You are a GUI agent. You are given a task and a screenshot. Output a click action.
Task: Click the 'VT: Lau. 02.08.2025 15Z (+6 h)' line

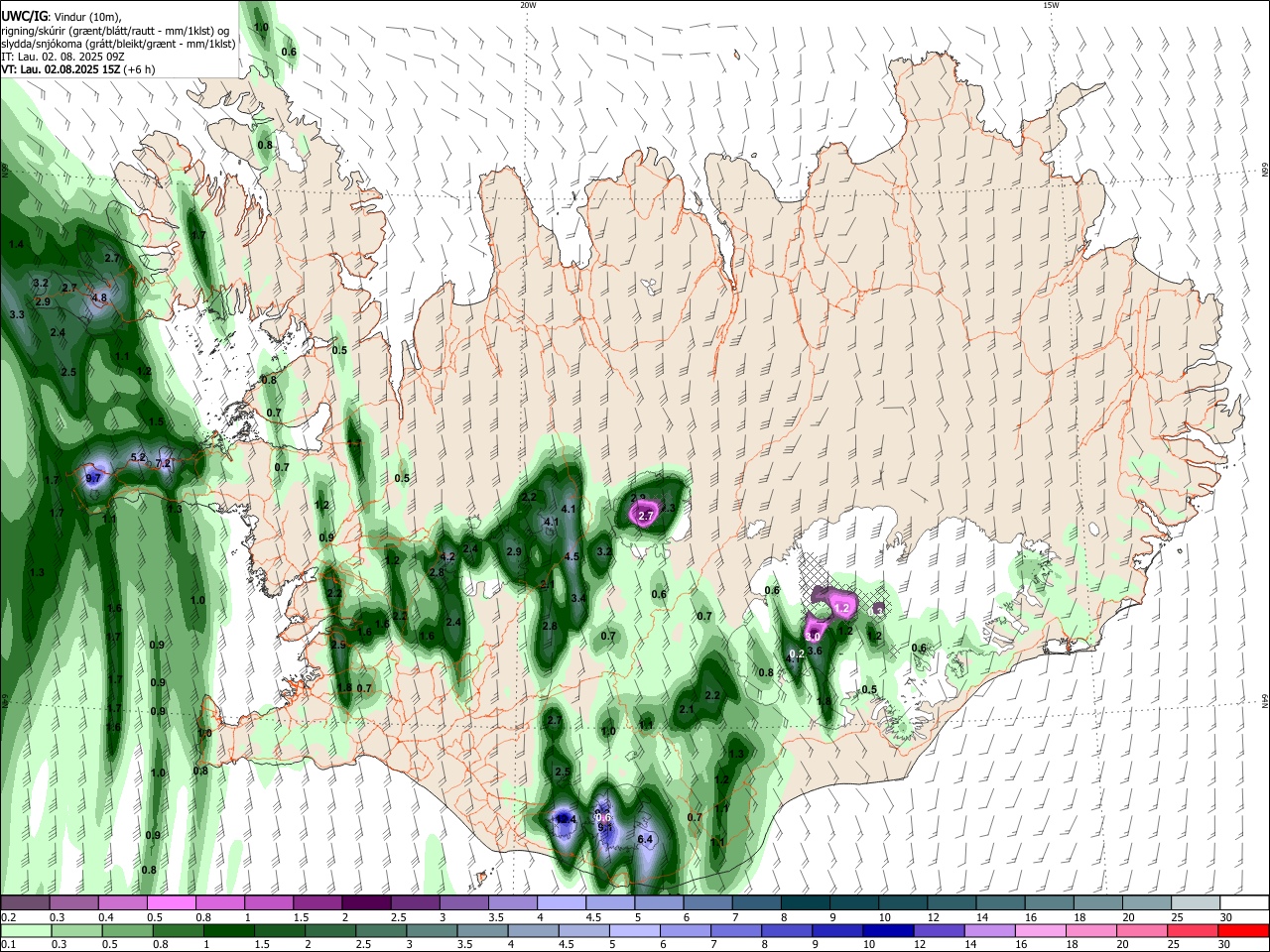77,69
